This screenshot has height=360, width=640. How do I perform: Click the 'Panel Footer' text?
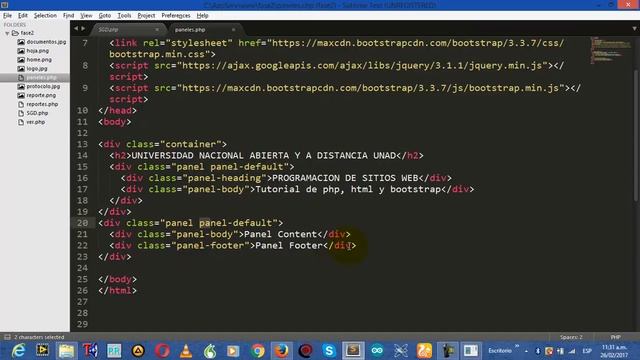click(x=289, y=245)
